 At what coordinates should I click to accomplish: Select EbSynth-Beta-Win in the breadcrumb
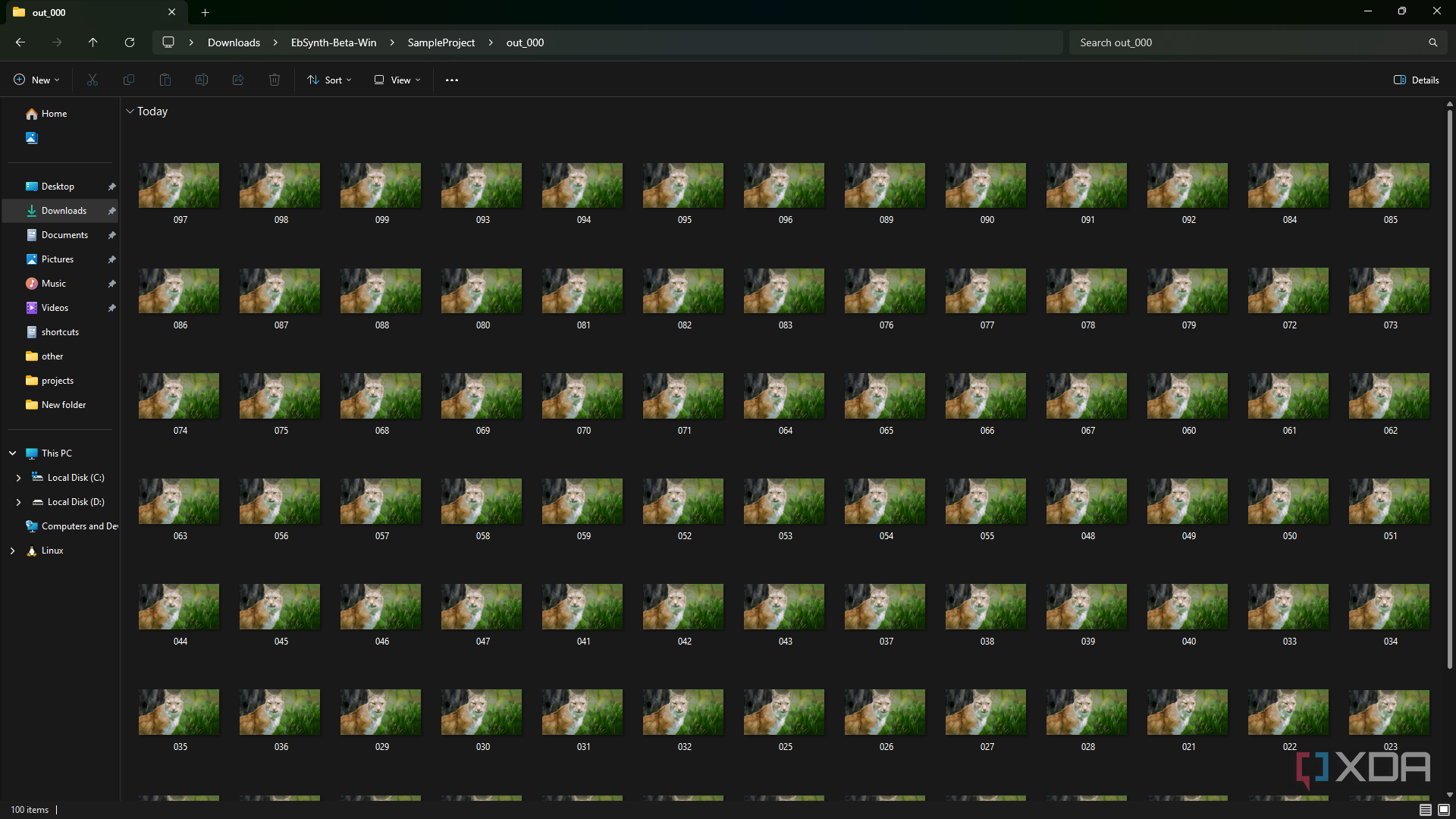[x=334, y=42]
